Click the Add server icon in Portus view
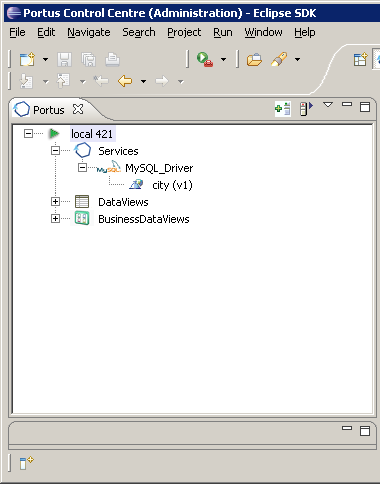The height and width of the screenshot is (484, 380). [283, 109]
